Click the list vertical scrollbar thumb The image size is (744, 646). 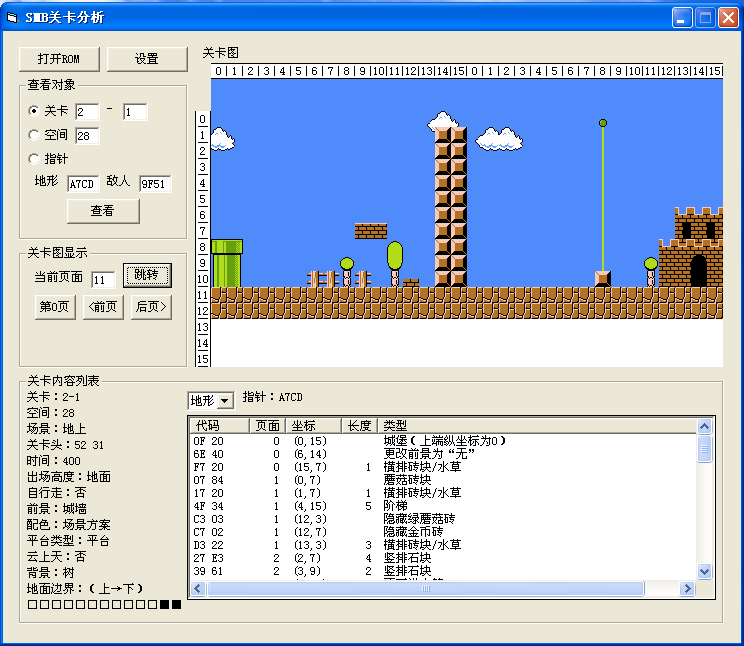[705, 449]
